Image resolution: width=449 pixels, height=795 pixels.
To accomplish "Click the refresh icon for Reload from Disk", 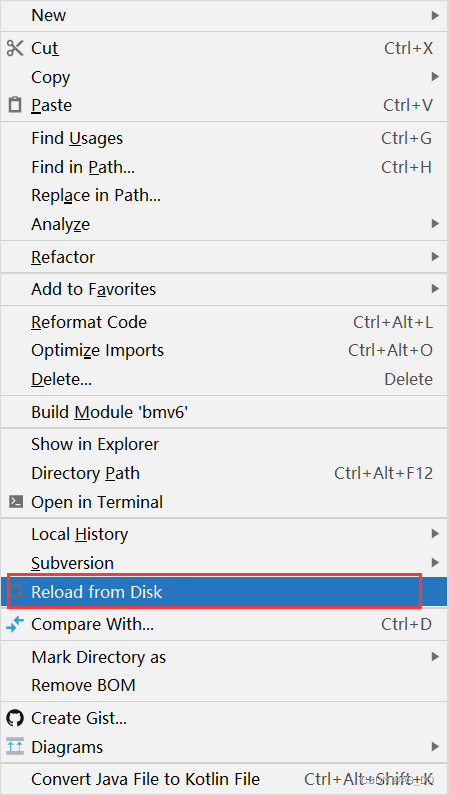I will [16, 591].
